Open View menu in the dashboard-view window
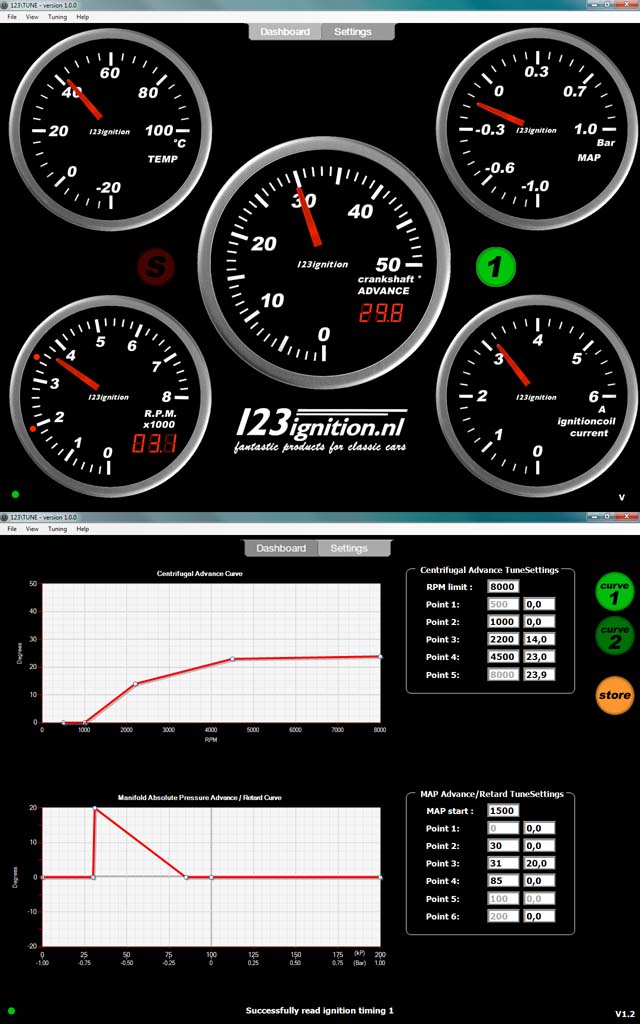 [x=32, y=17]
